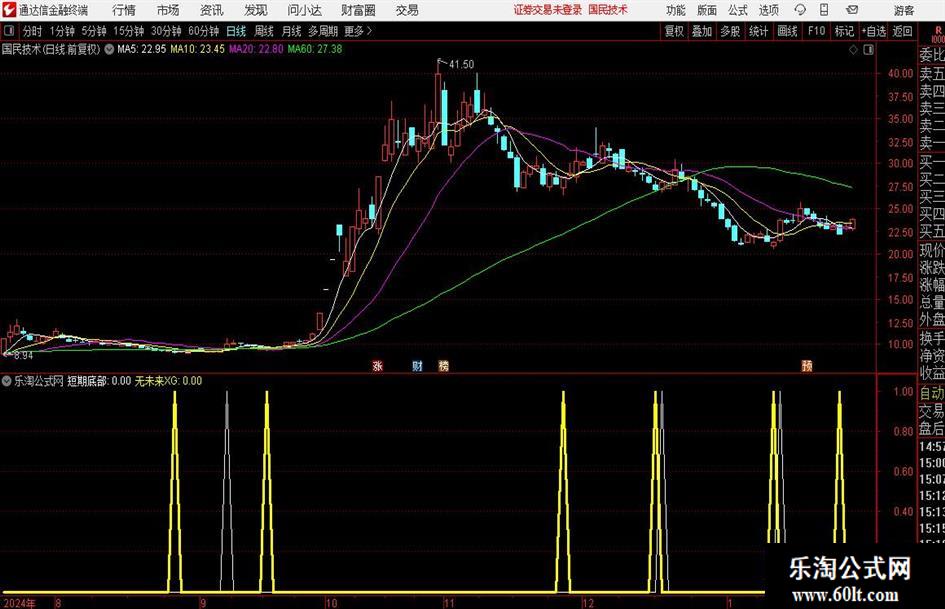This screenshot has width=945, height=609.
Task: Click the 8.94 low price label
Action: point(24,356)
